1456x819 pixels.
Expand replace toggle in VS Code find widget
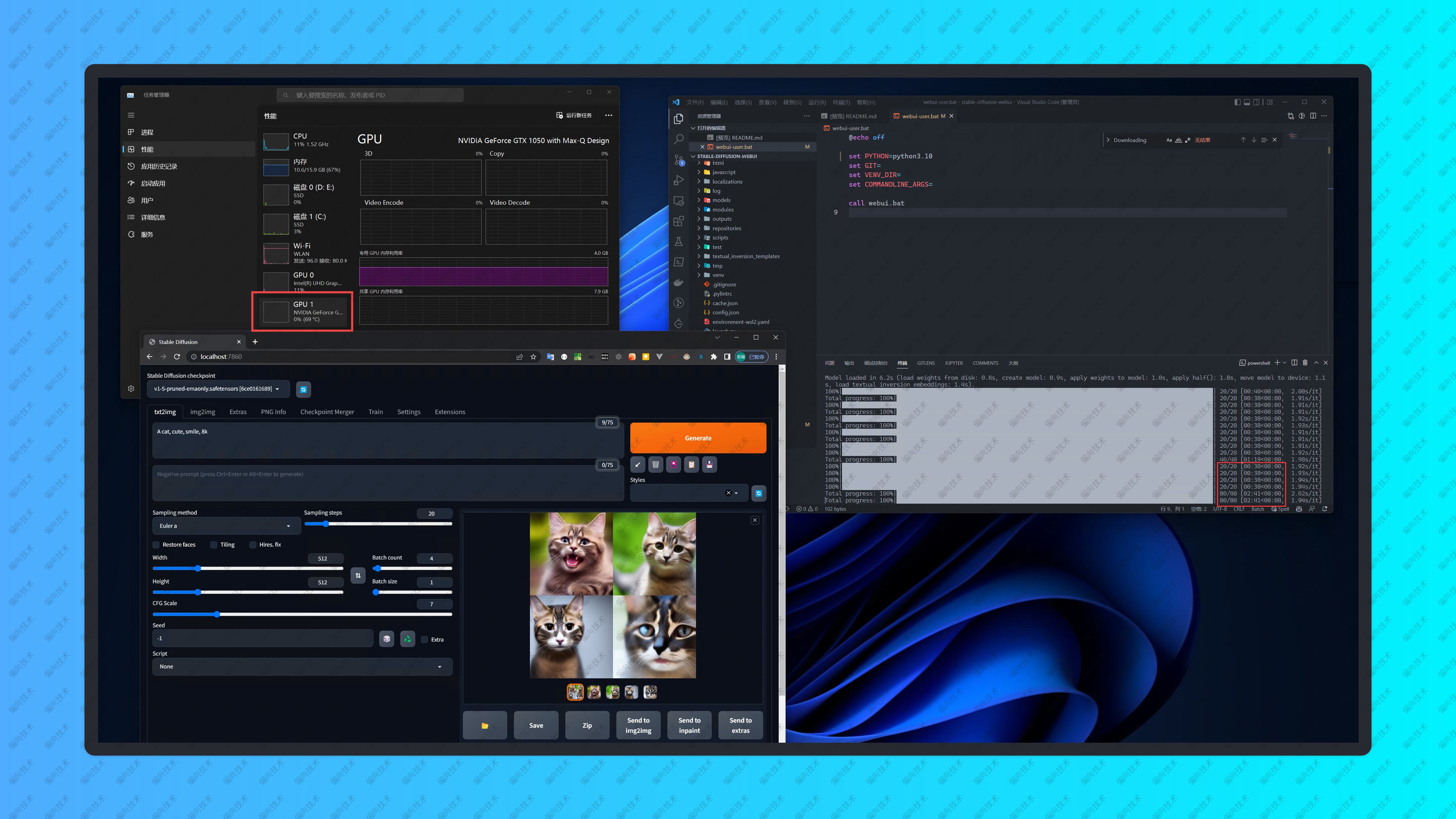(x=1108, y=140)
